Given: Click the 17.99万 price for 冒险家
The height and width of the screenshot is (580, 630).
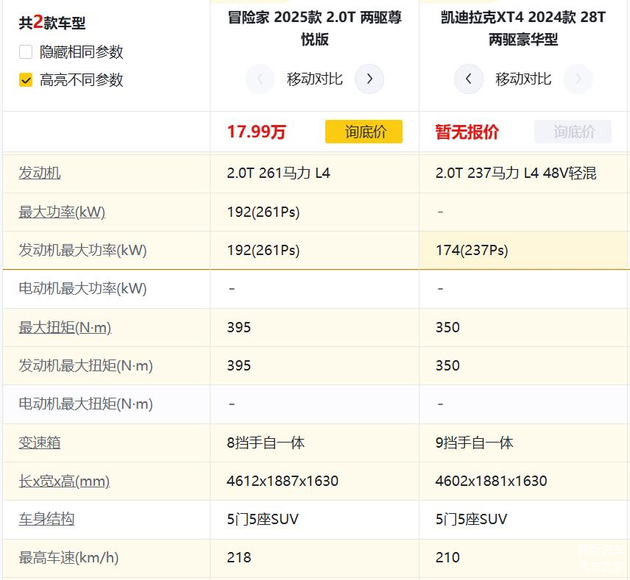Looking at the screenshot, I should tap(256, 132).
